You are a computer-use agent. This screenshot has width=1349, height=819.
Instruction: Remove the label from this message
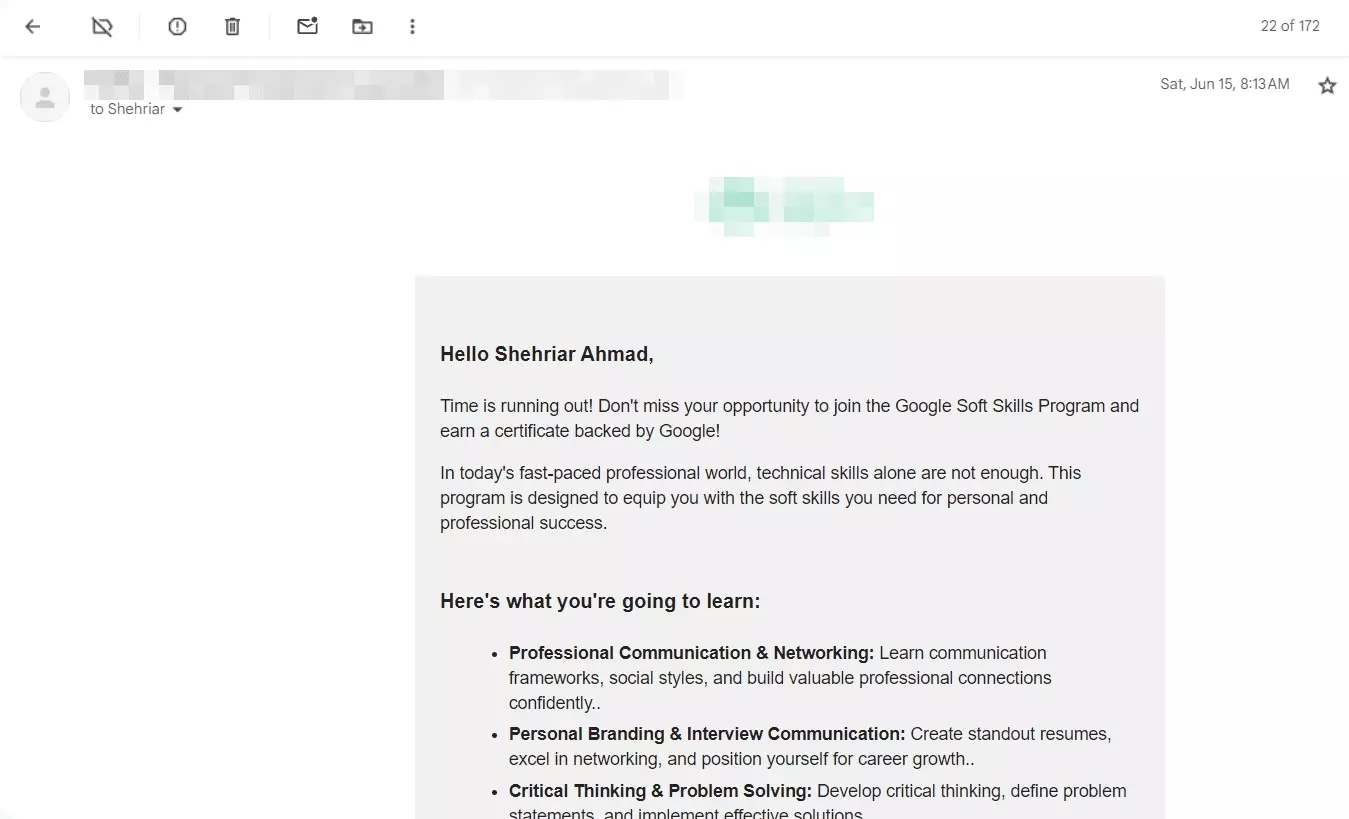pyautogui.click(x=101, y=26)
